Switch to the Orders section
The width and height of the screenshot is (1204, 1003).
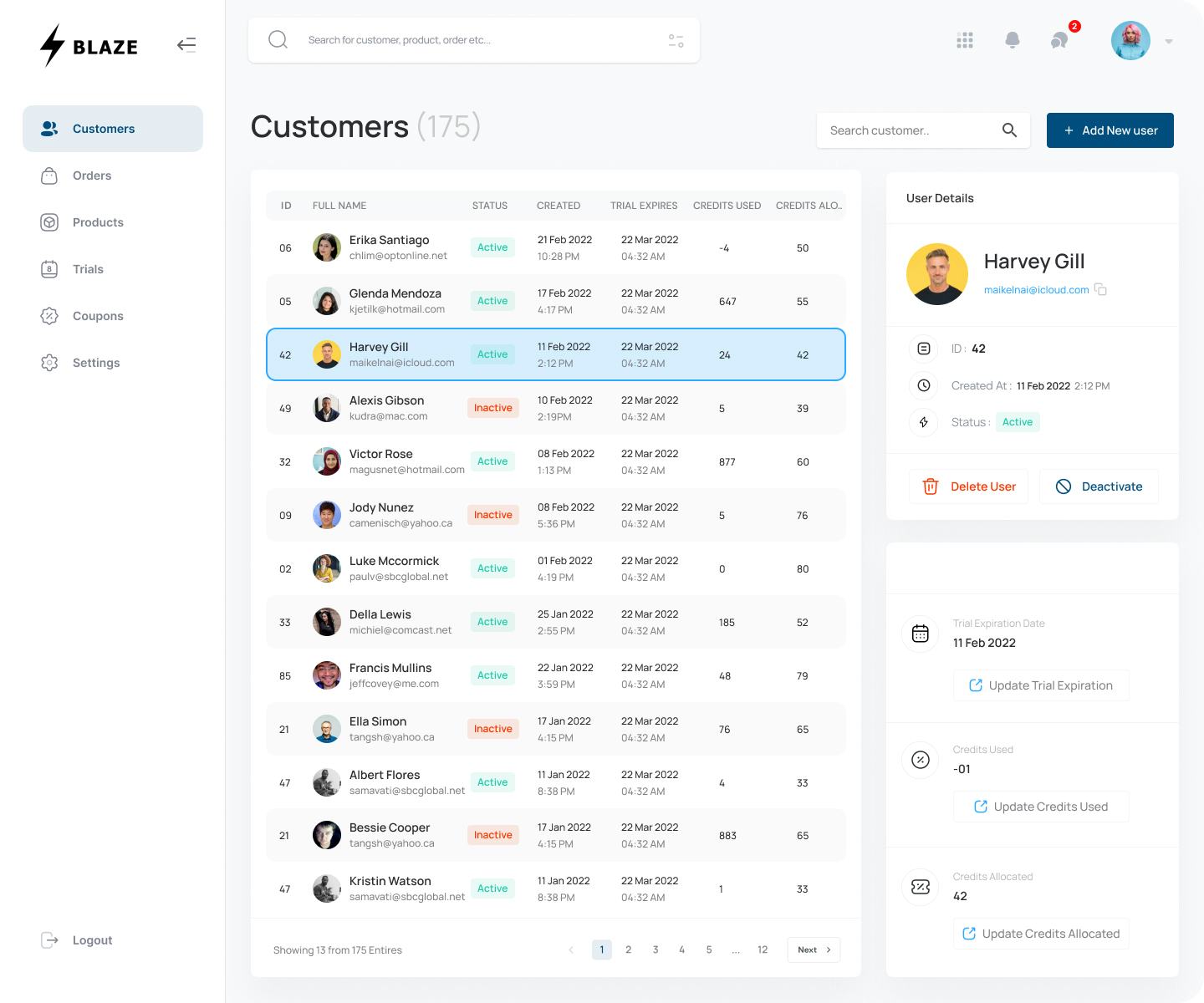[92, 176]
